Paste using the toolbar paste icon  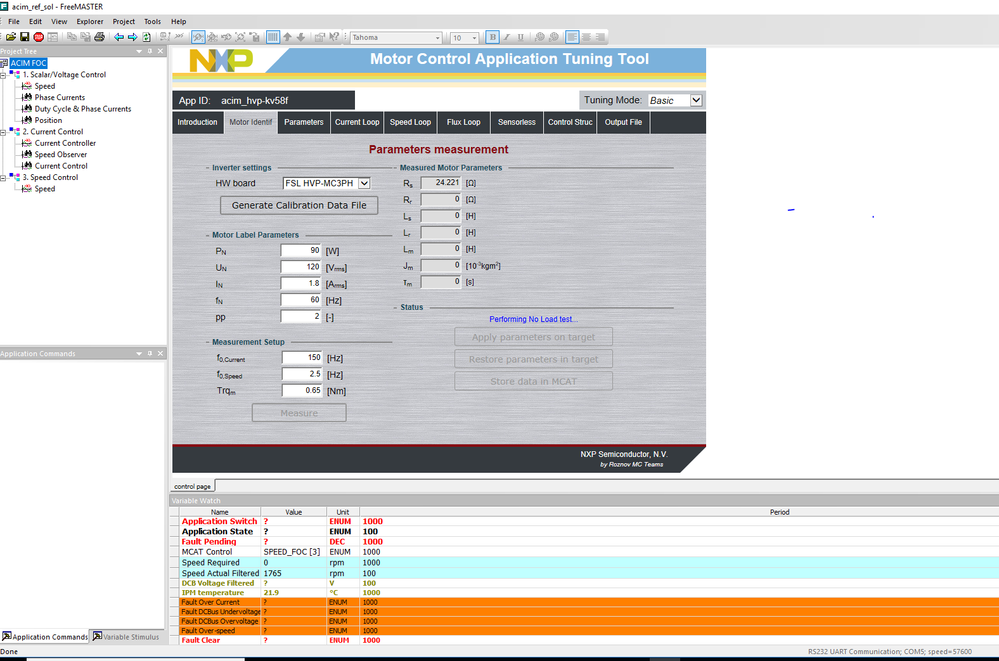click(85, 37)
